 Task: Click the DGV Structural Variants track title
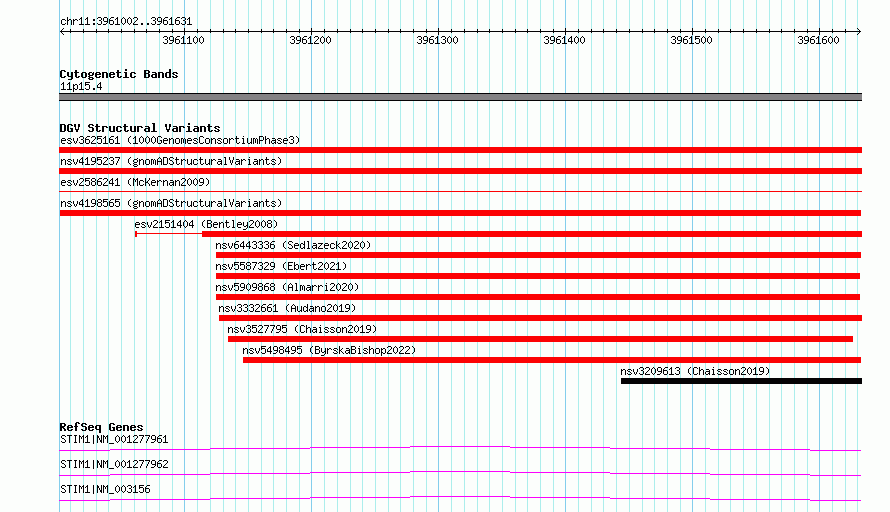140,128
